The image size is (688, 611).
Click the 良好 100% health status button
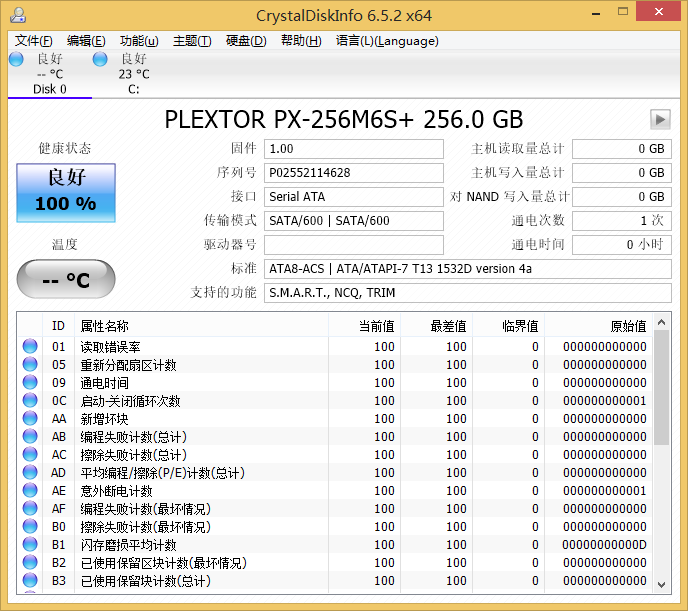[x=66, y=193]
